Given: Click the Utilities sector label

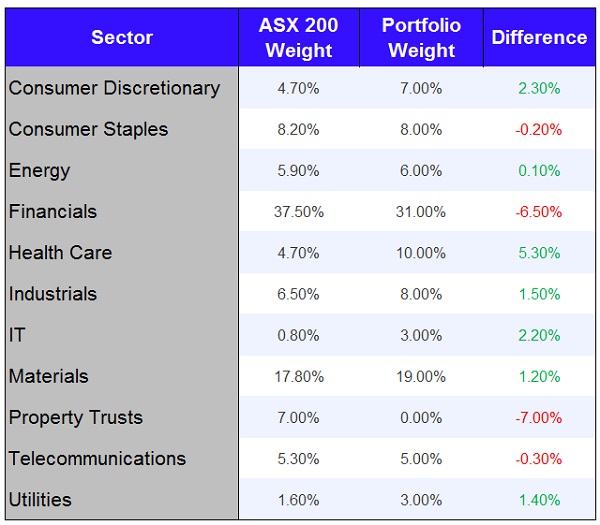Looking at the screenshot, I should [x=40, y=499].
